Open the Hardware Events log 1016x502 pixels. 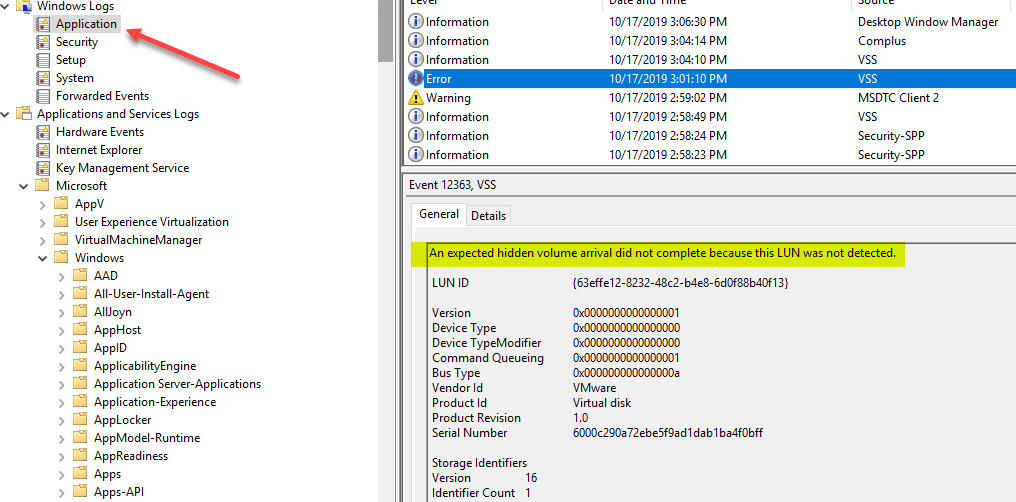(100, 131)
